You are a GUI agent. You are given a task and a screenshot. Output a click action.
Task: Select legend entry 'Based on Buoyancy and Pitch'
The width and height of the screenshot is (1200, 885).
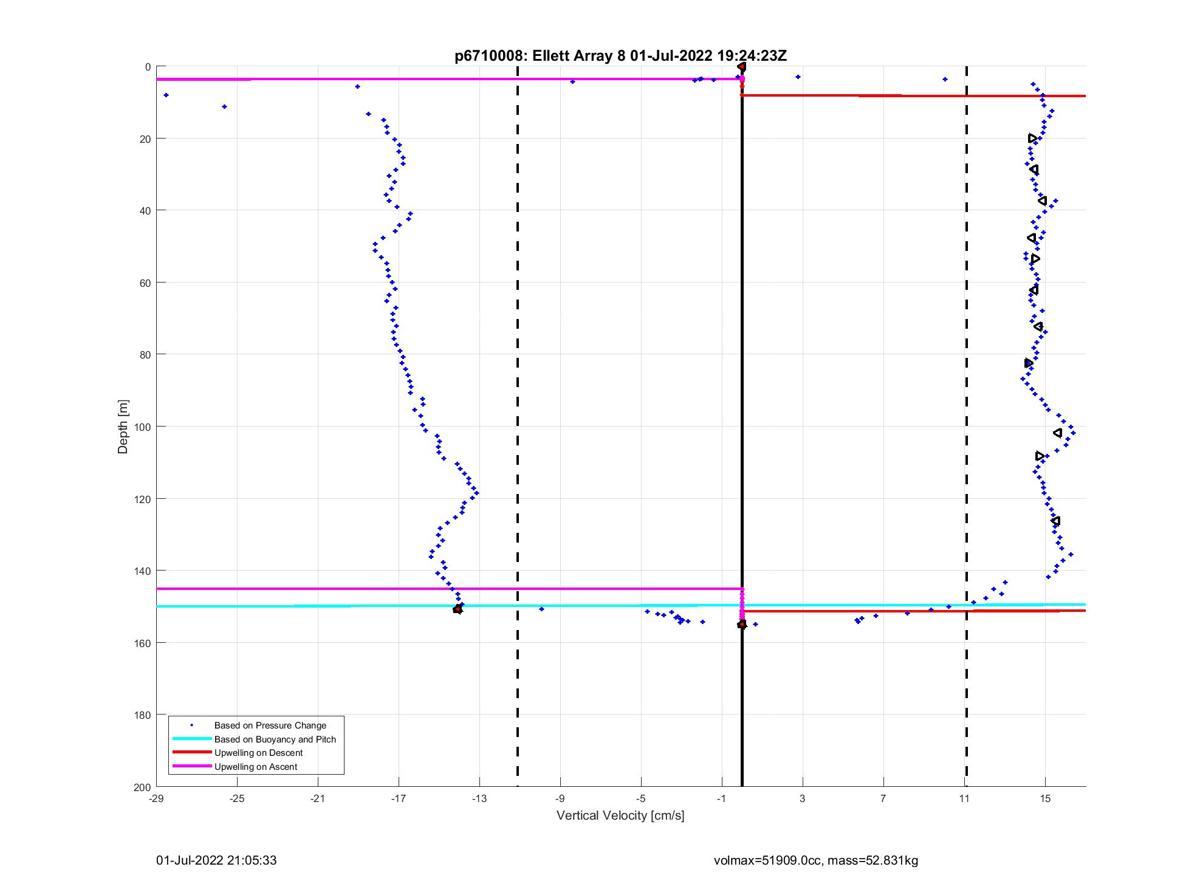(275, 739)
